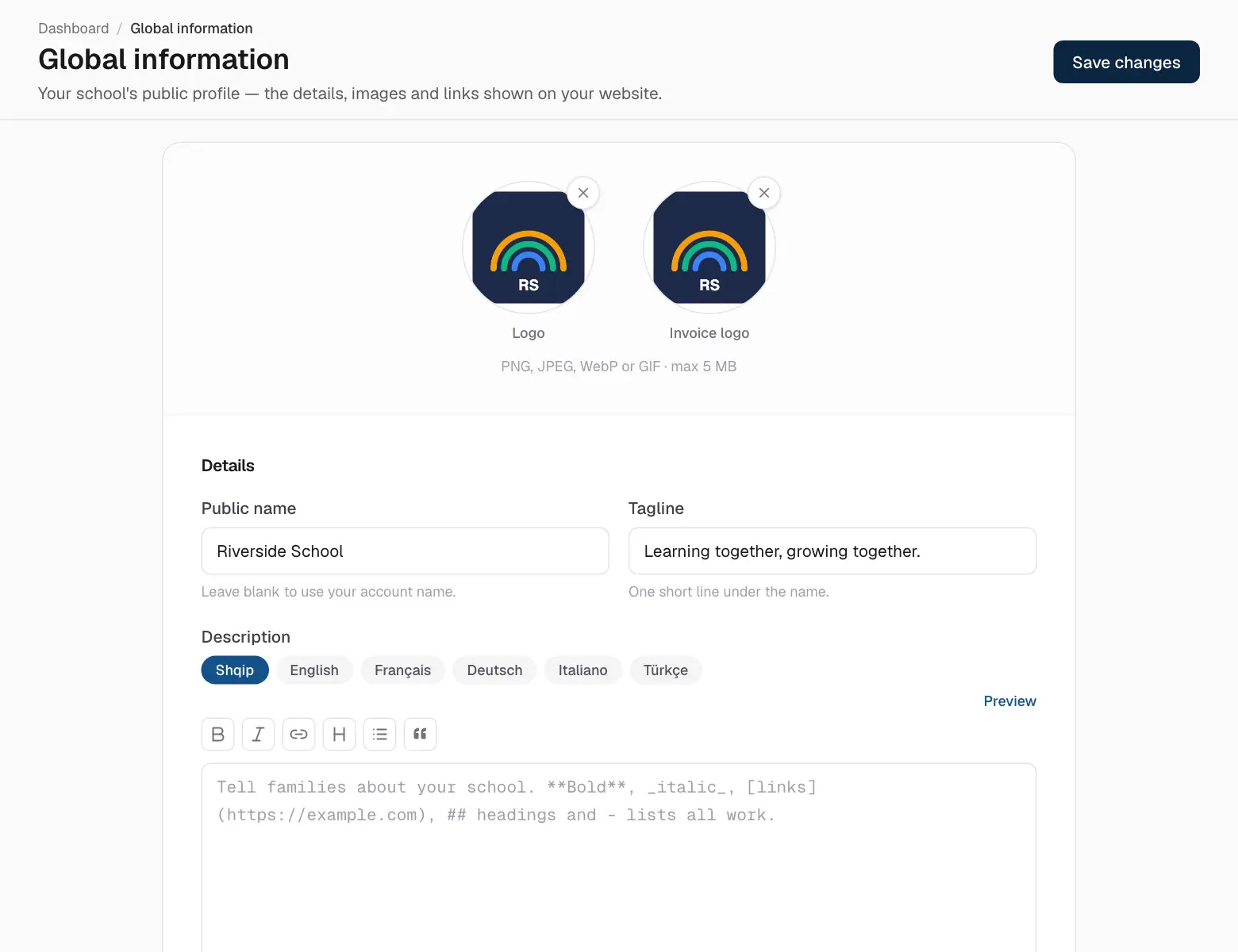Open the description Preview link
The width and height of the screenshot is (1238, 952).
tap(1009, 701)
